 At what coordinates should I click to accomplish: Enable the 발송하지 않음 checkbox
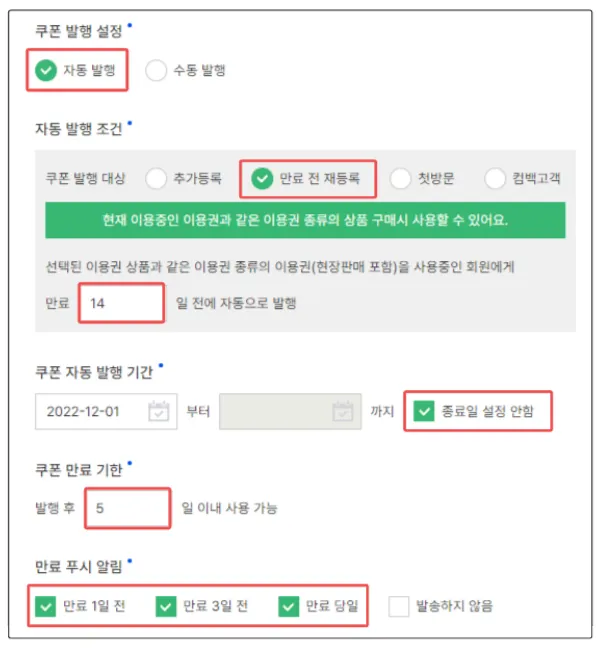point(400,605)
